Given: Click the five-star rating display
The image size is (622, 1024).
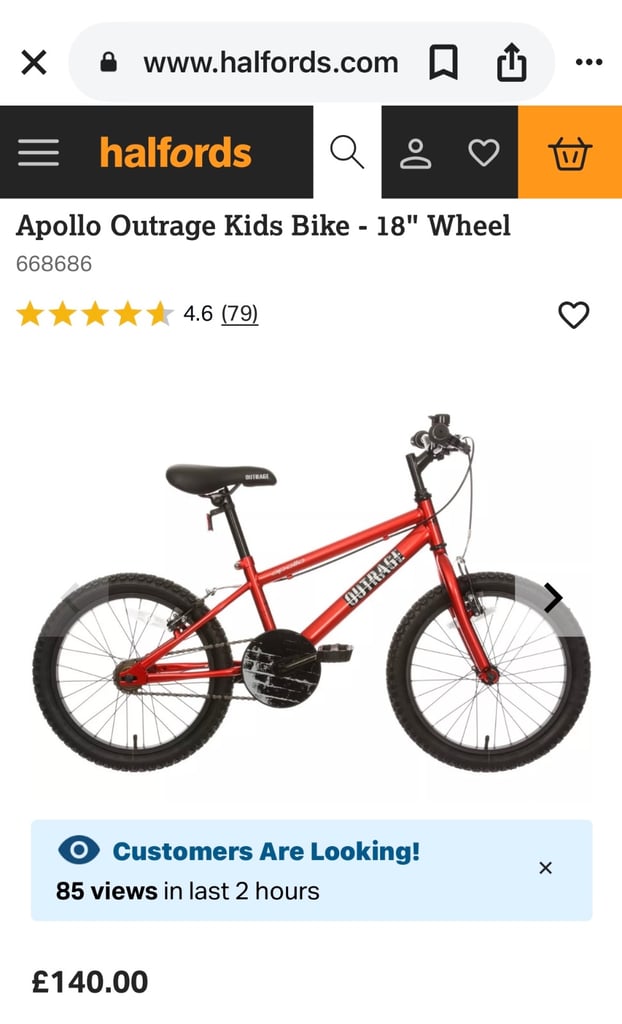Looking at the screenshot, I should point(95,314).
